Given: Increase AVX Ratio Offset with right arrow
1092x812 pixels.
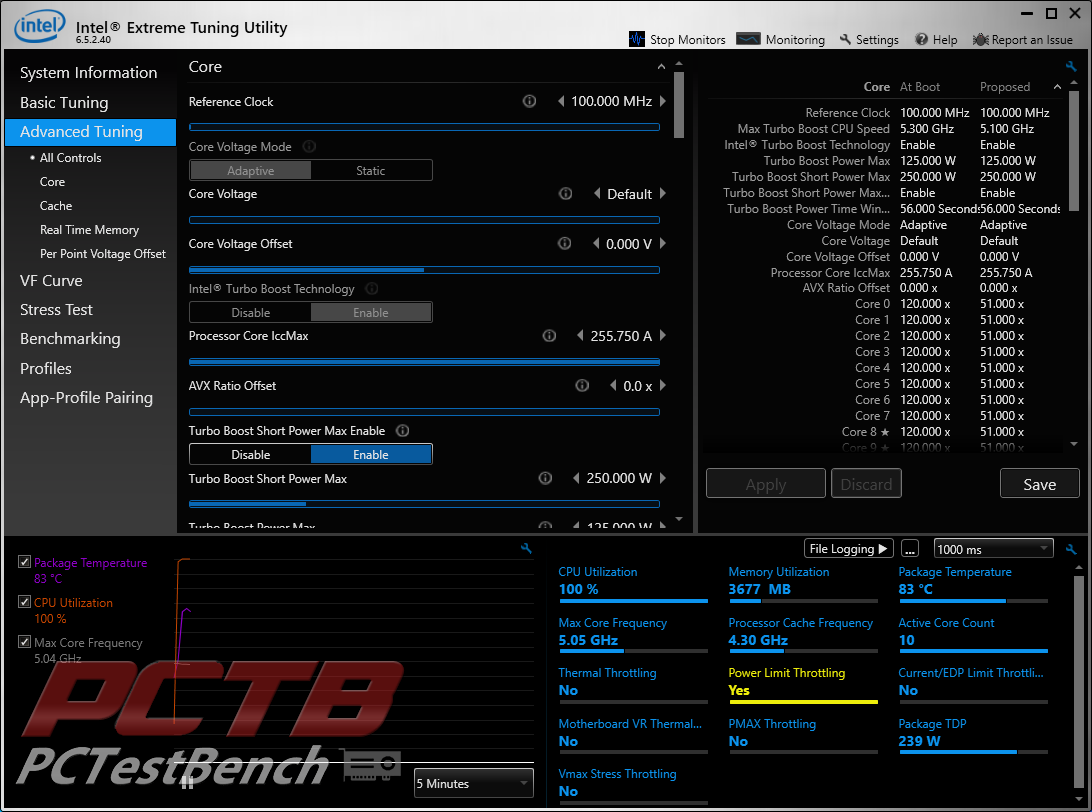Looking at the screenshot, I should click(x=663, y=385).
